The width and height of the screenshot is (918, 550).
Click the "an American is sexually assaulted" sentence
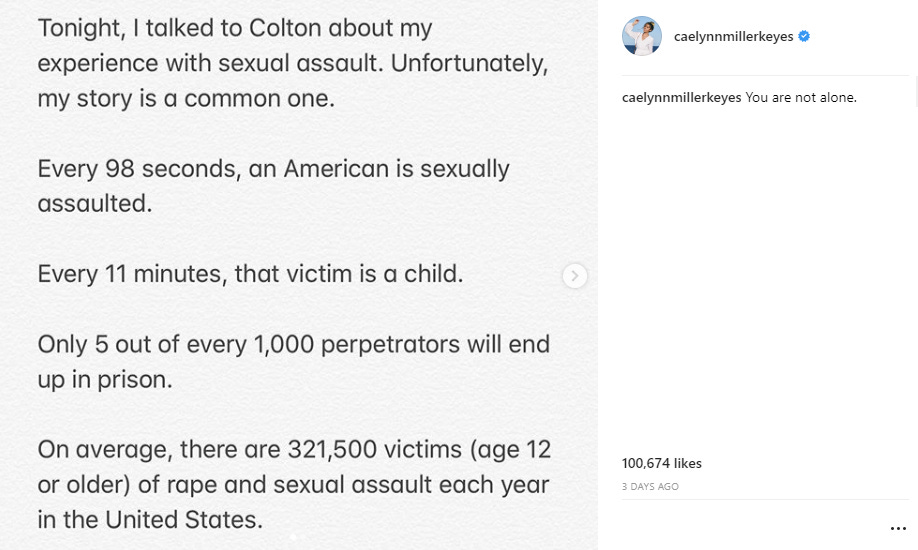[x=273, y=186]
